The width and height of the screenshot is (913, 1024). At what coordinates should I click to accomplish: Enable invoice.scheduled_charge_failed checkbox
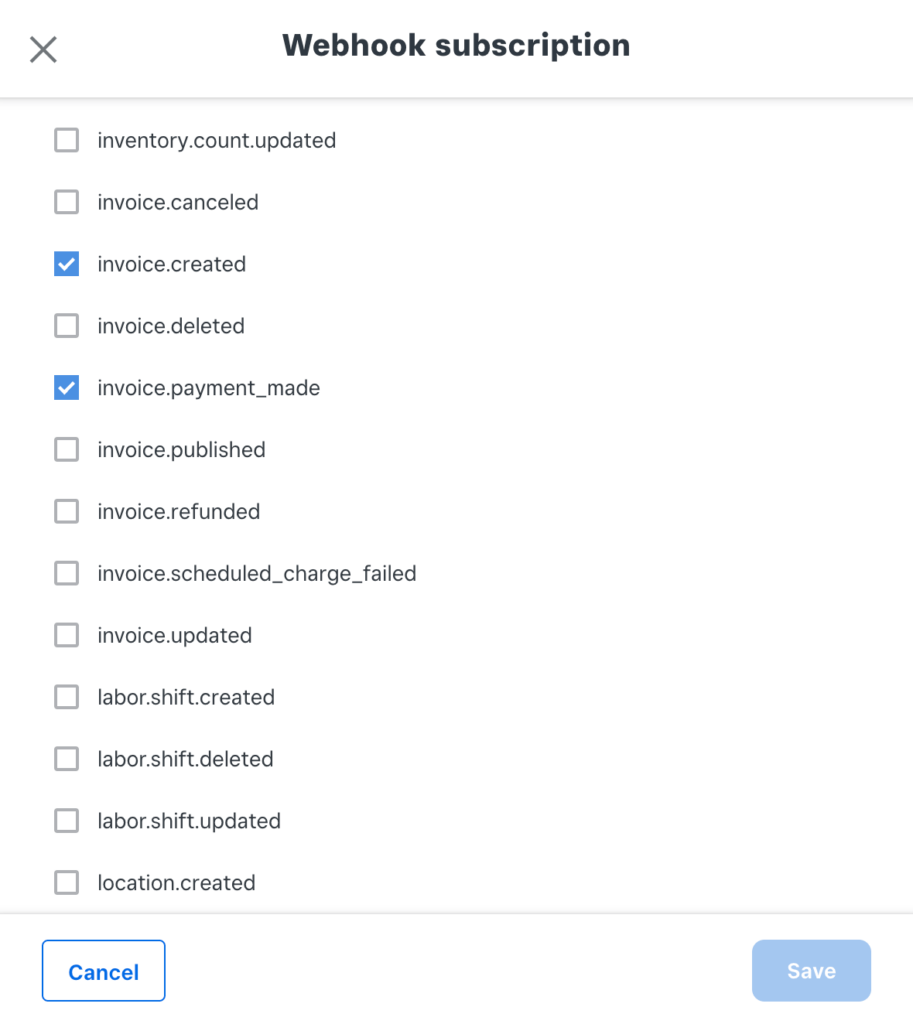67,573
